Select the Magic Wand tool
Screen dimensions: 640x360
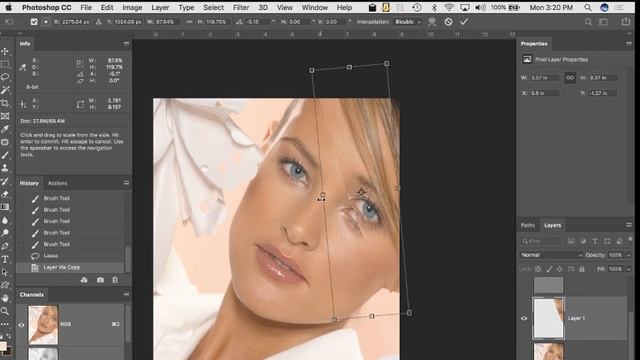(x=5, y=90)
